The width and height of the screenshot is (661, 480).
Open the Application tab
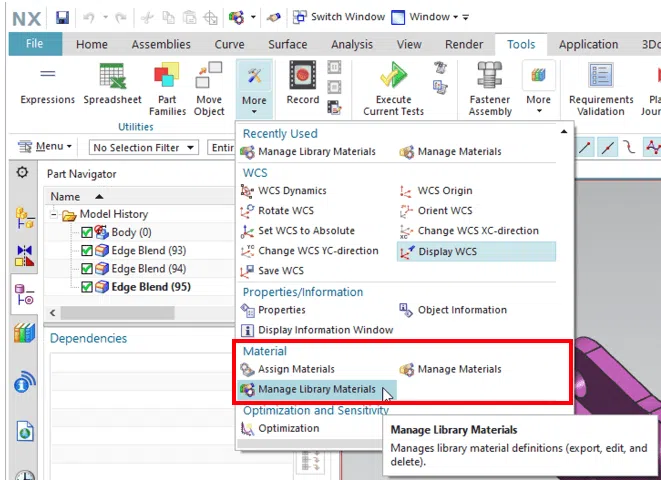588,44
